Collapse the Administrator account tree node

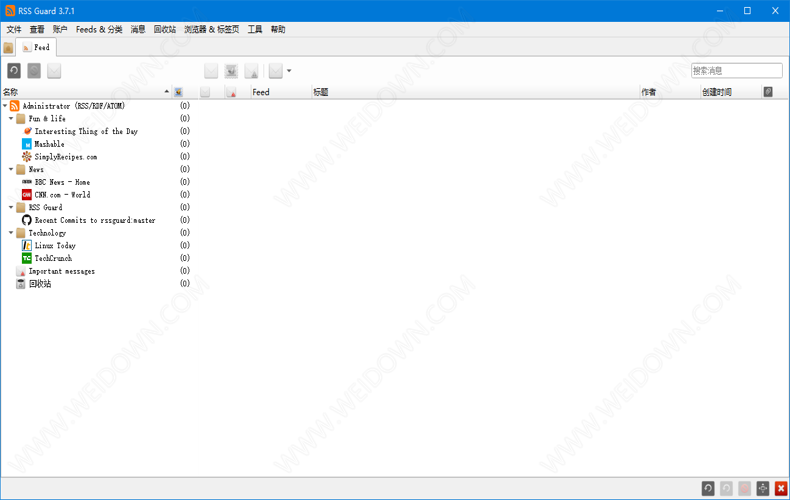pos(5,106)
